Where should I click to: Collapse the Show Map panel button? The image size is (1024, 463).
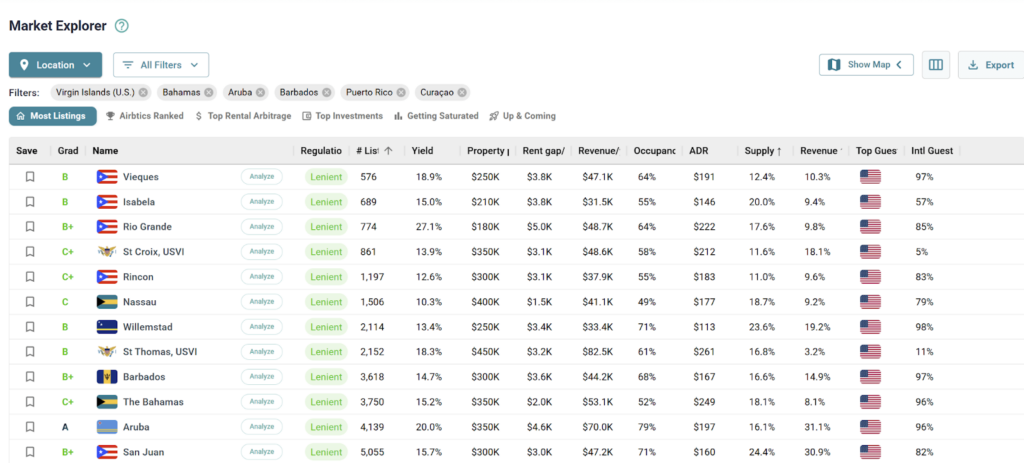tap(866, 65)
